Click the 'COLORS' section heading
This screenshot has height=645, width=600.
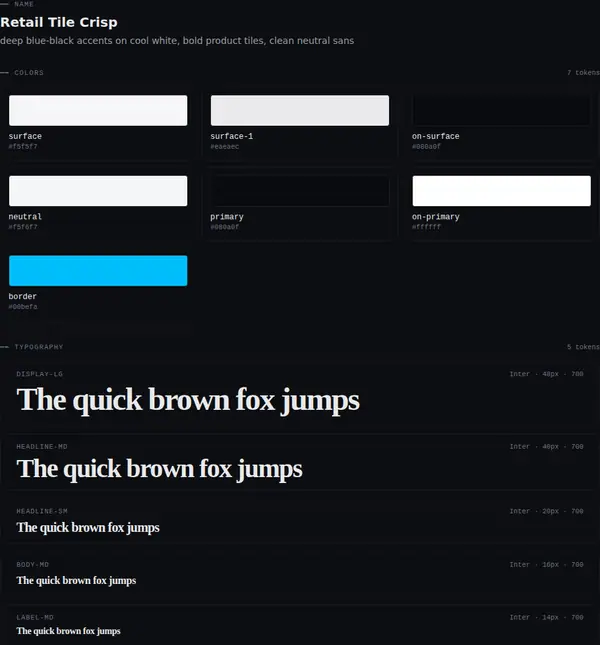coord(29,73)
